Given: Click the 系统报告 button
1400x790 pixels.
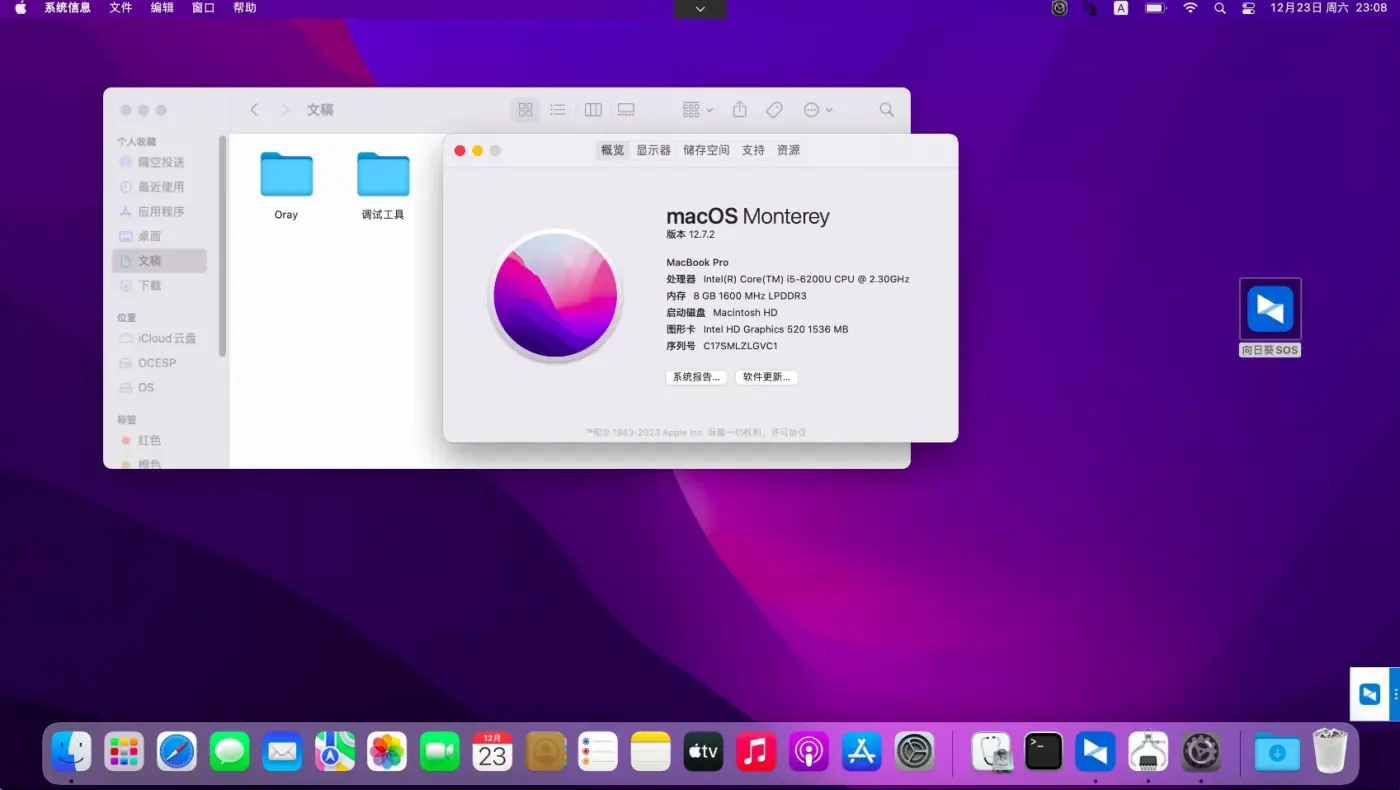Looking at the screenshot, I should (696, 377).
